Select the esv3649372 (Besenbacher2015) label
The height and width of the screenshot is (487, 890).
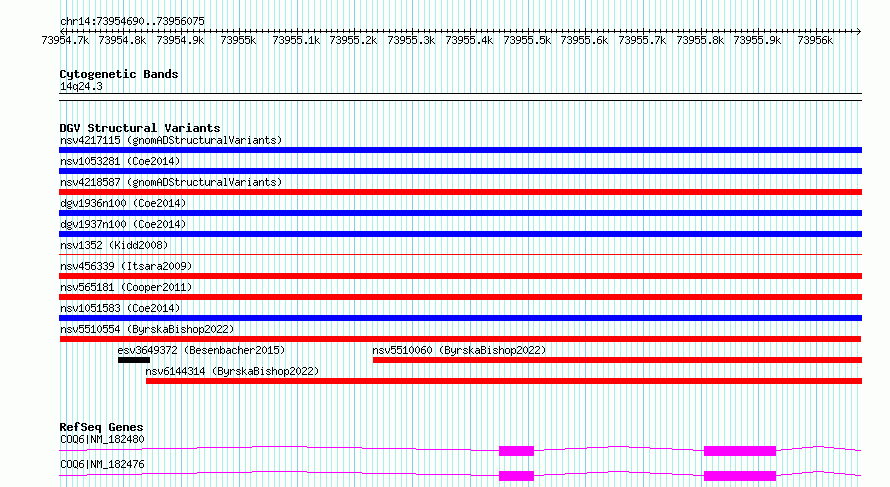[x=201, y=350]
